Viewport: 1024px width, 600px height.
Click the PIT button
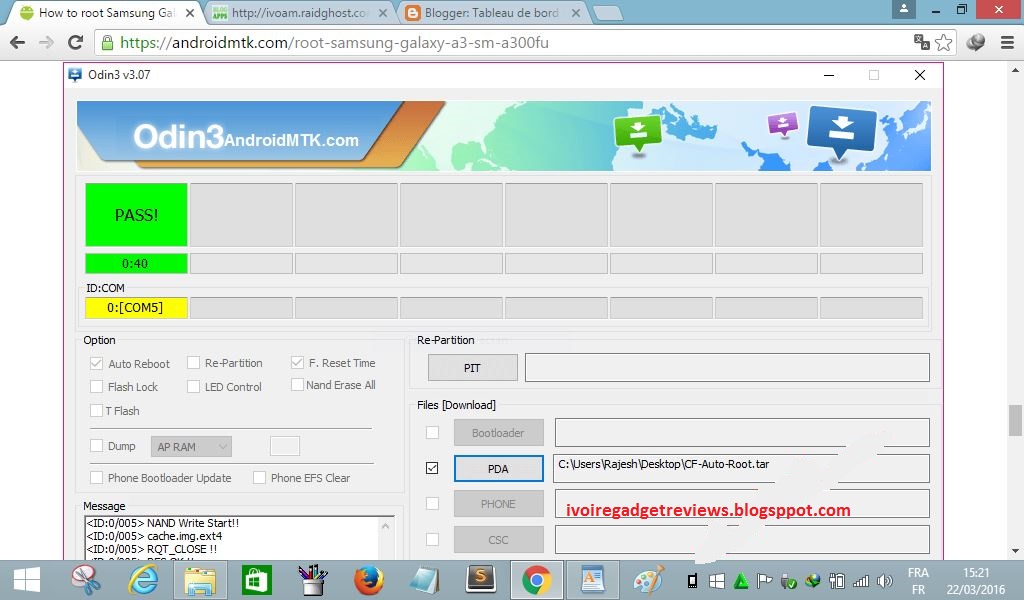click(472, 368)
